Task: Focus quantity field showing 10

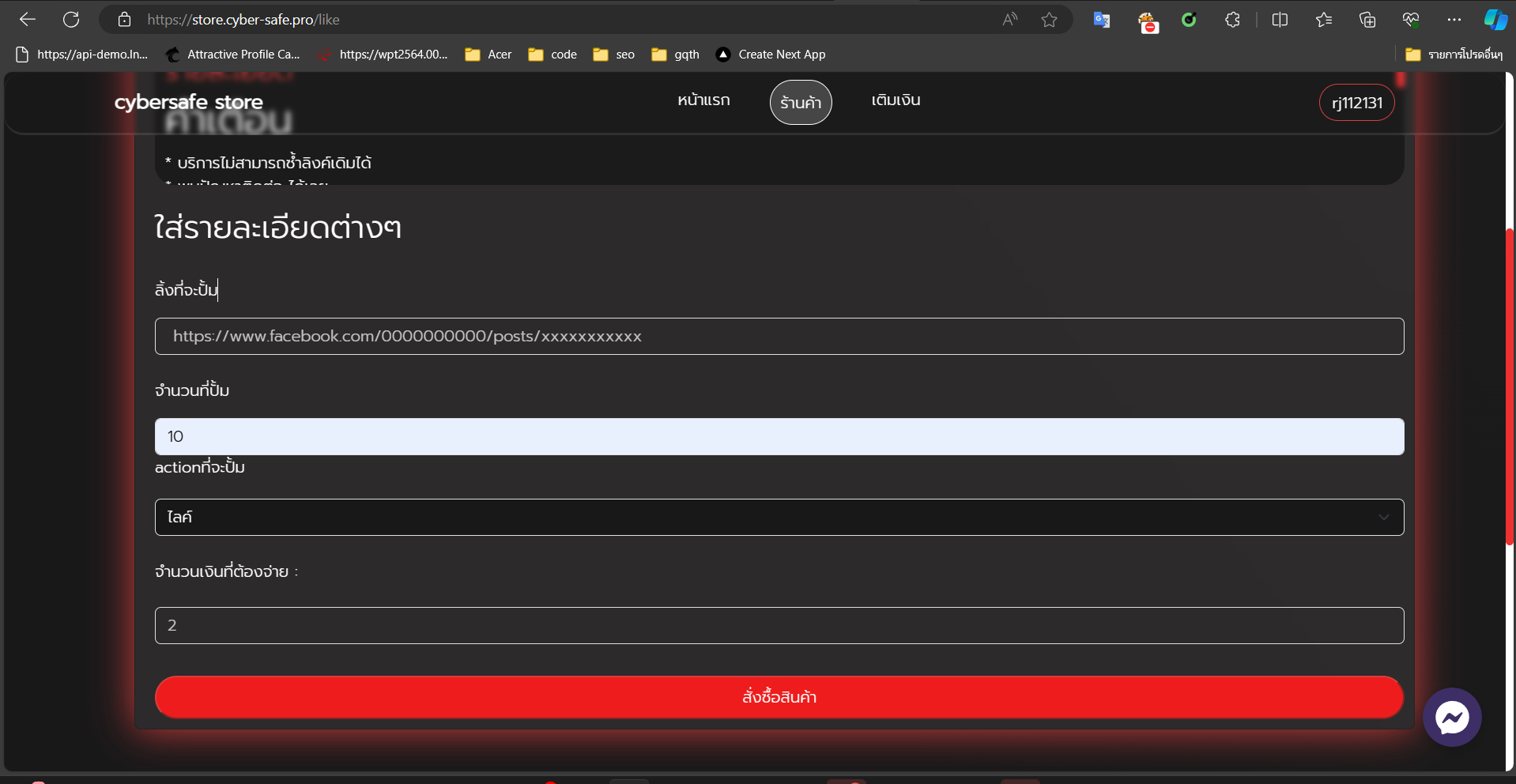Action: click(779, 436)
